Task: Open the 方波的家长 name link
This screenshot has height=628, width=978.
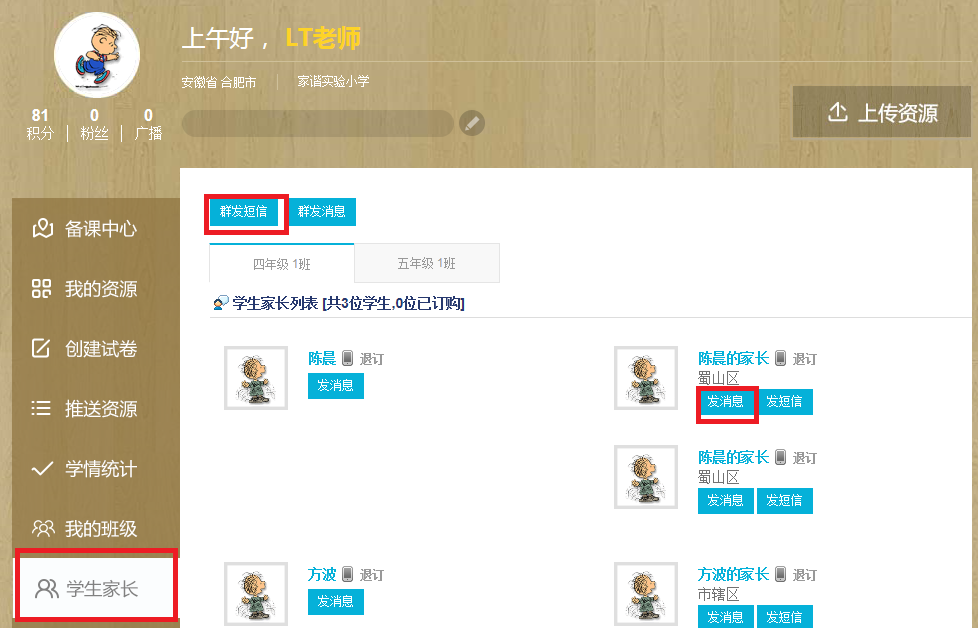Action: pyautogui.click(x=733, y=574)
